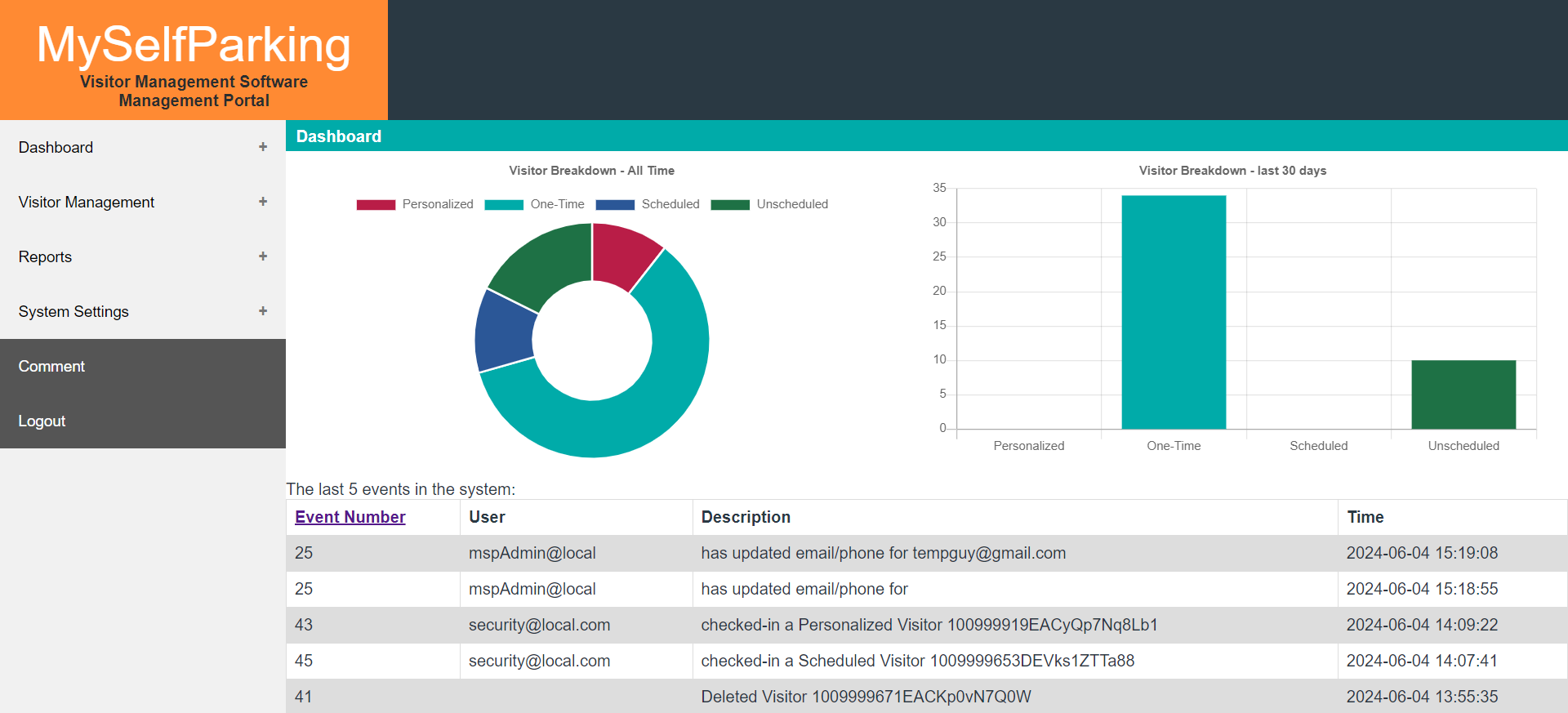Toggle Unscheduled legend green swatch
Viewport: 1568px width, 713px height.
point(730,204)
